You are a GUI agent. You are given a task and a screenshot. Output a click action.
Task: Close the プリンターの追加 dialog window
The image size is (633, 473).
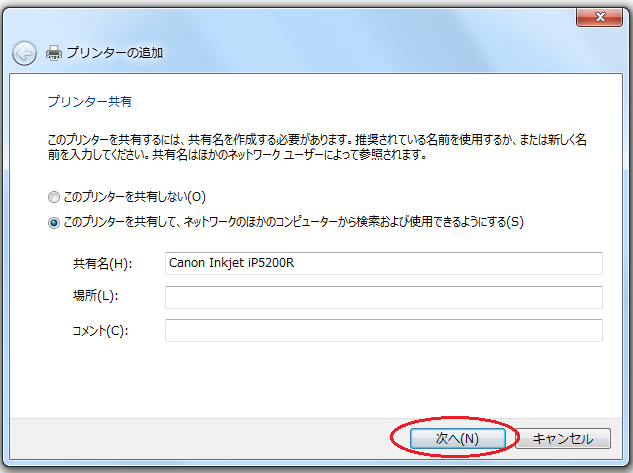click(599, 17)
